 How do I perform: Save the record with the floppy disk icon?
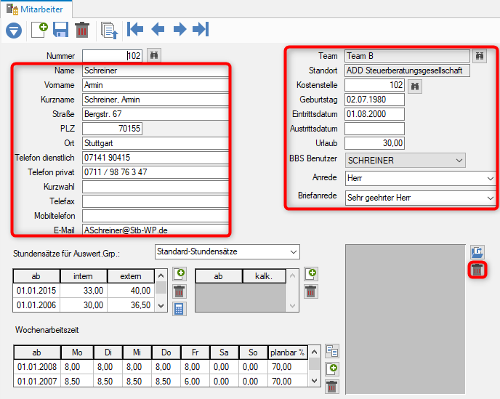coord(61,30)
